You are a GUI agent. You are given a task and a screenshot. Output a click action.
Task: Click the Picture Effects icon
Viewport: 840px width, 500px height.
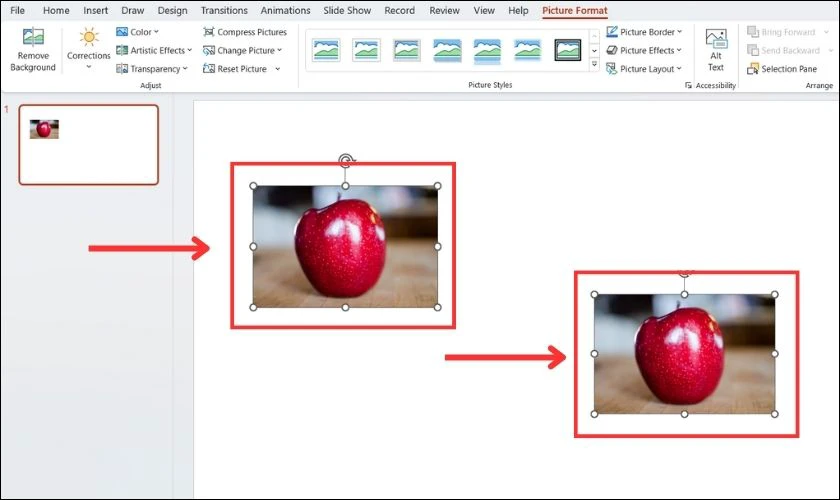click(612, 50)
